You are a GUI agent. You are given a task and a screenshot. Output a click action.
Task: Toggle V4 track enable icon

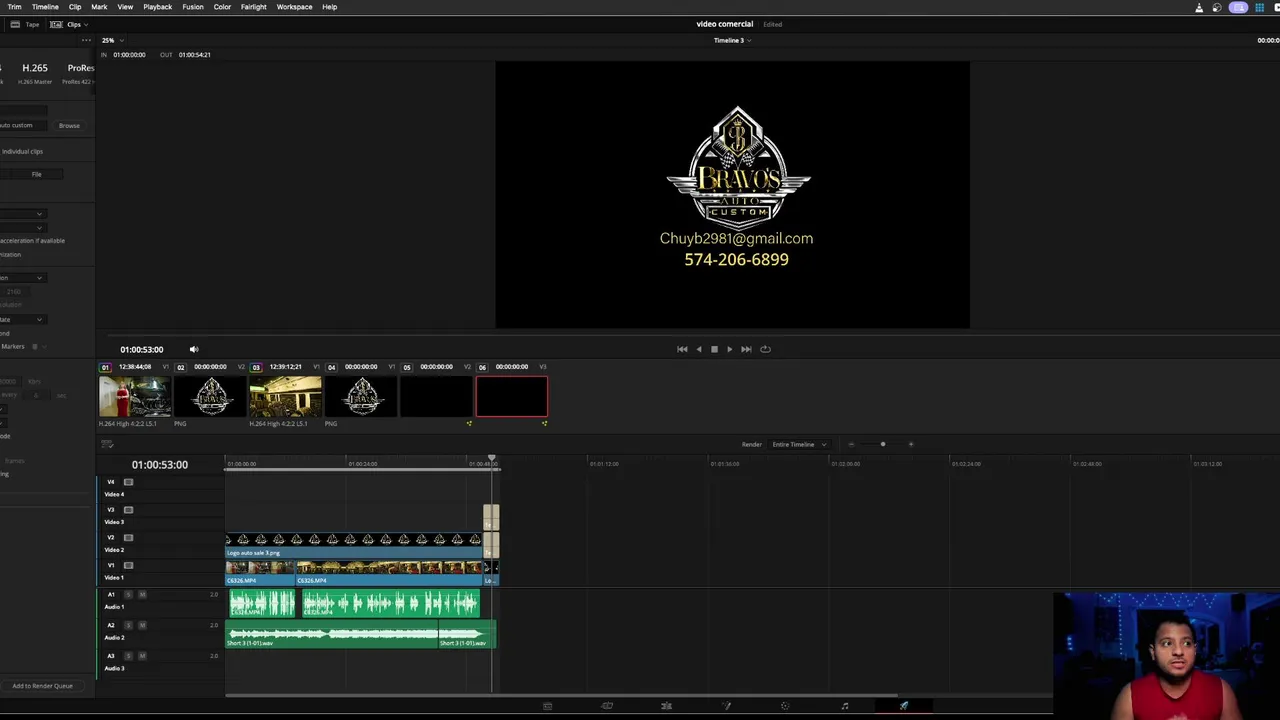pyautogui.click(x=128, y=482)
